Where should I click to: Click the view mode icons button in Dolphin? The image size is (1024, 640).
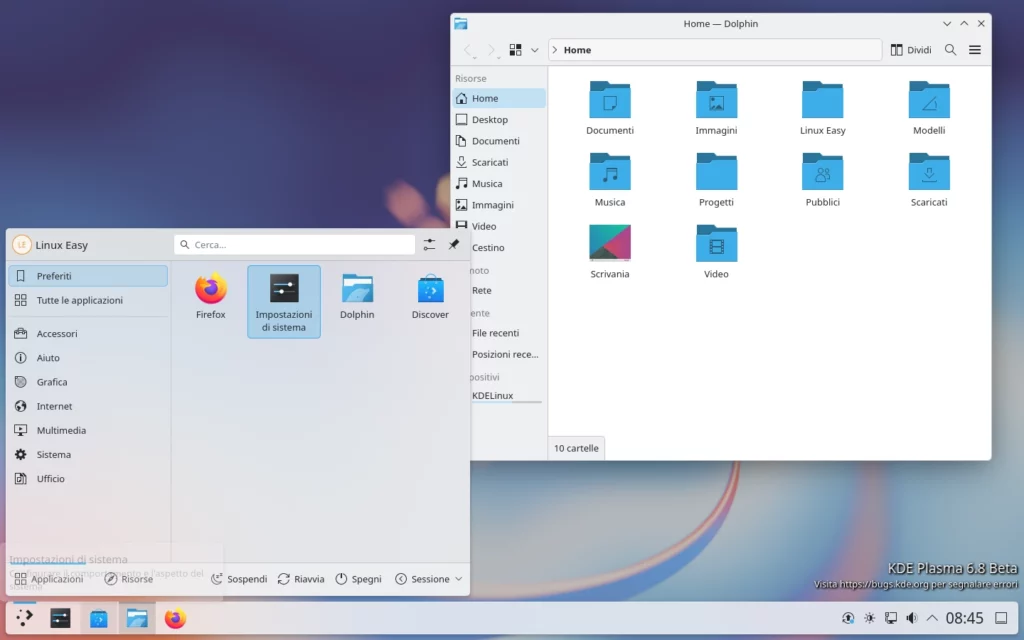515,50
